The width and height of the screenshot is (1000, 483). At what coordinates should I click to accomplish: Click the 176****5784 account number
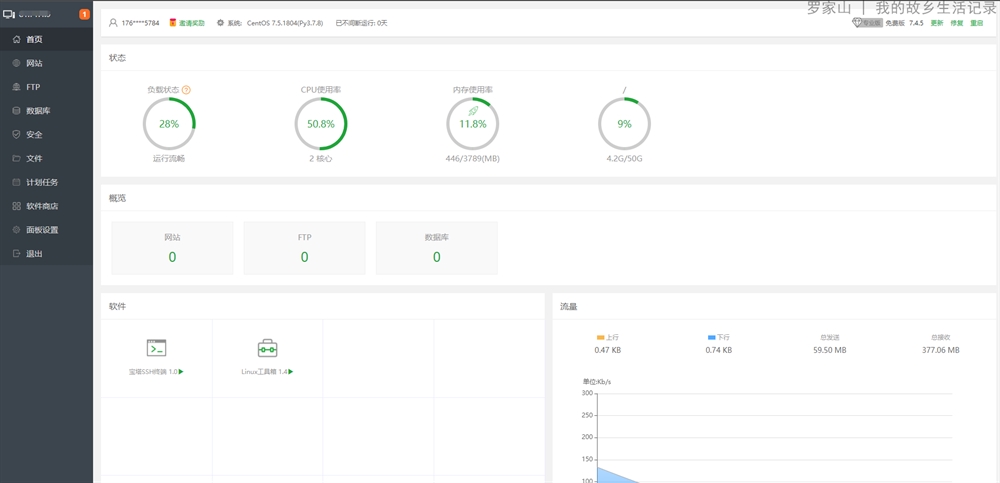point(140,23)
